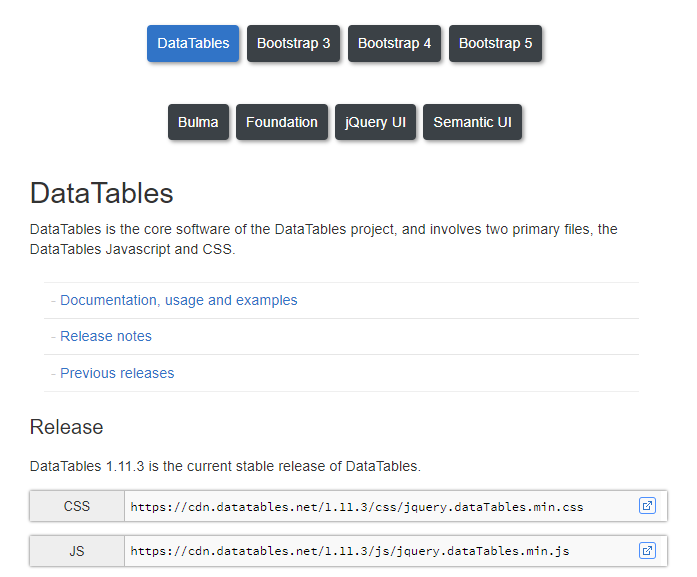Choose the Bulma styling option
Image resolution: width=697 pixels, height=577 pixels.
198,122
